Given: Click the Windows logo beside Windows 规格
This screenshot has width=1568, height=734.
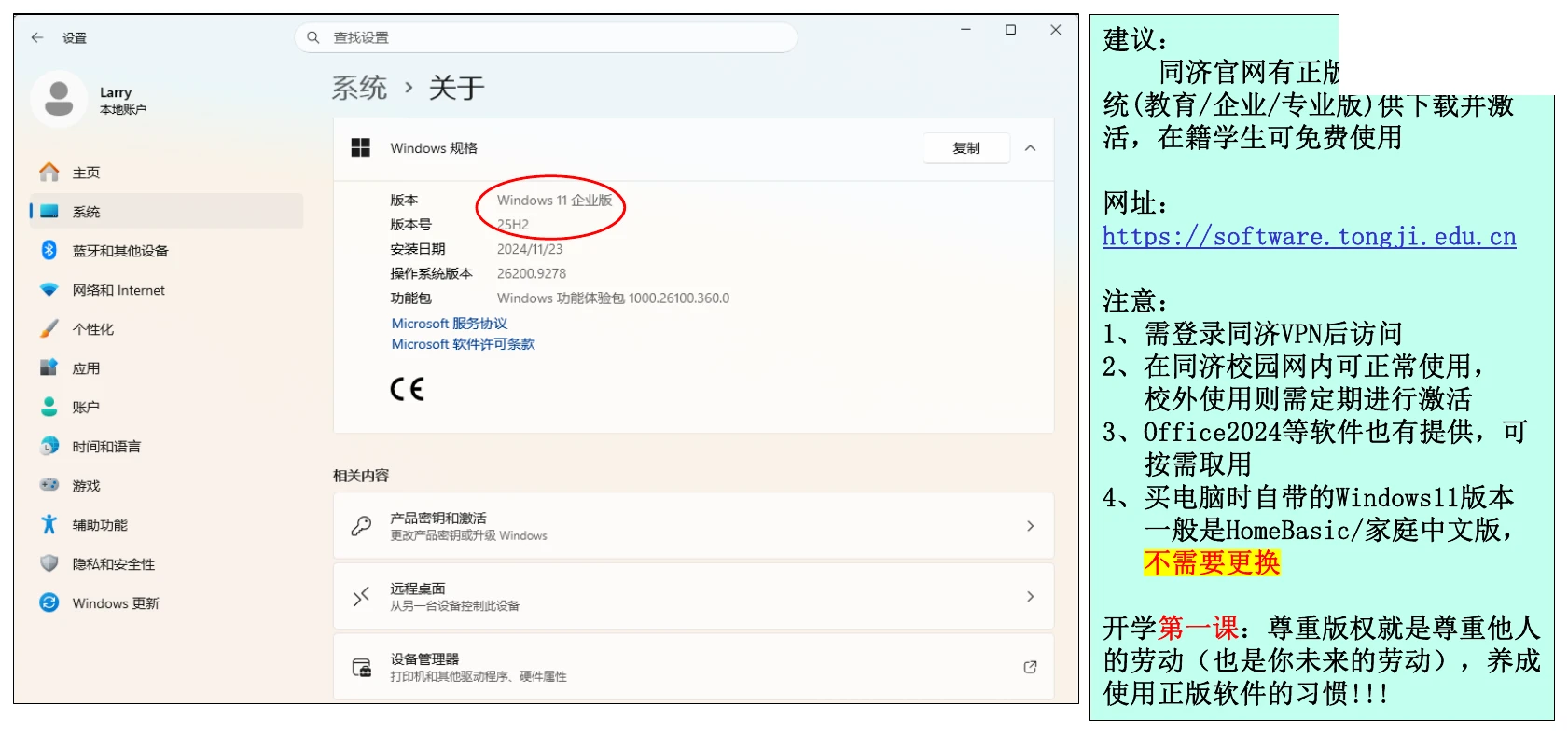Looking at the screenshot, I should (361, 148).
